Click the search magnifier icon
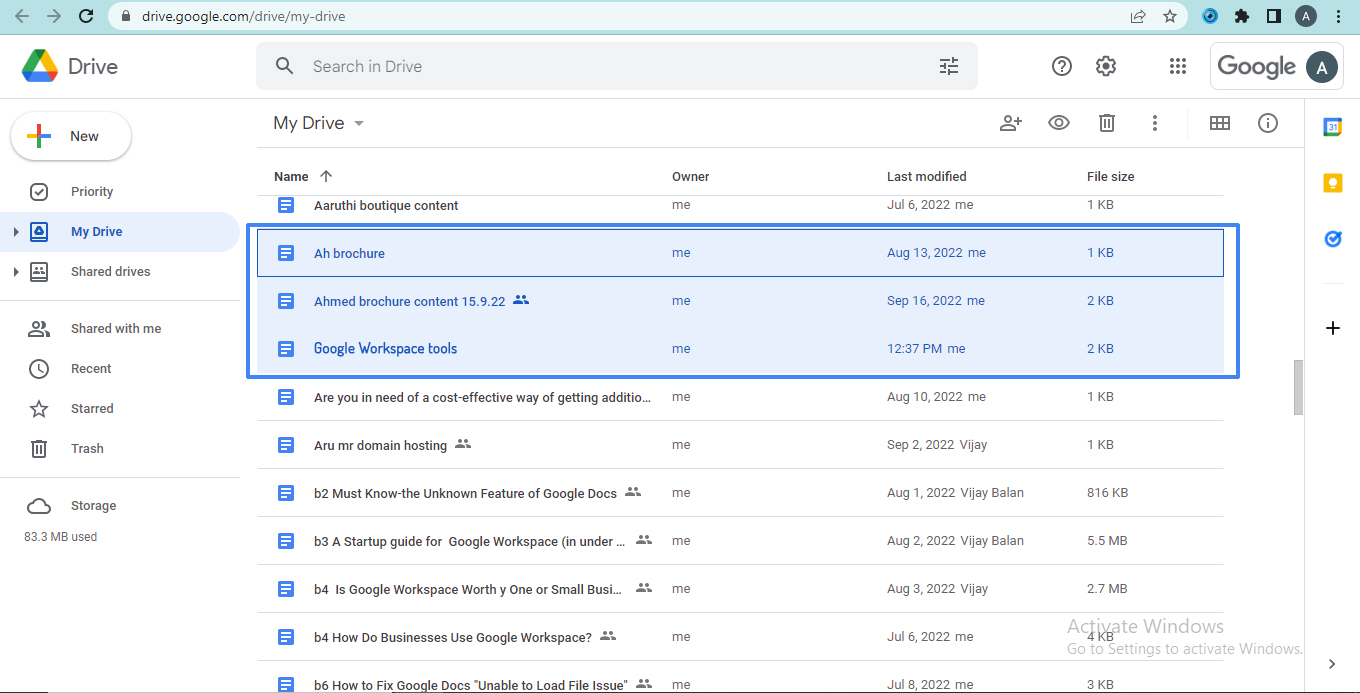This screenshot has width=1360, height=693. [285, 66]
